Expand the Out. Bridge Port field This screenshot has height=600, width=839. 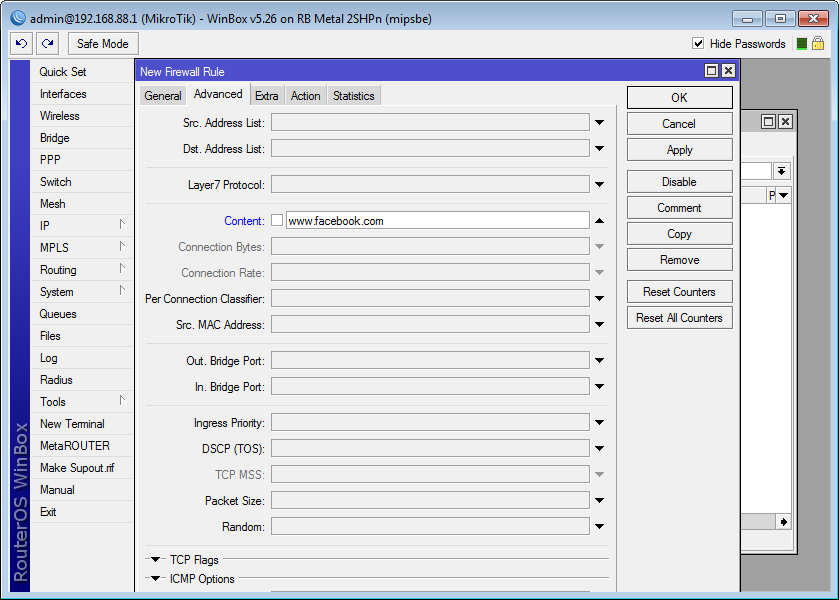point(599,361)
